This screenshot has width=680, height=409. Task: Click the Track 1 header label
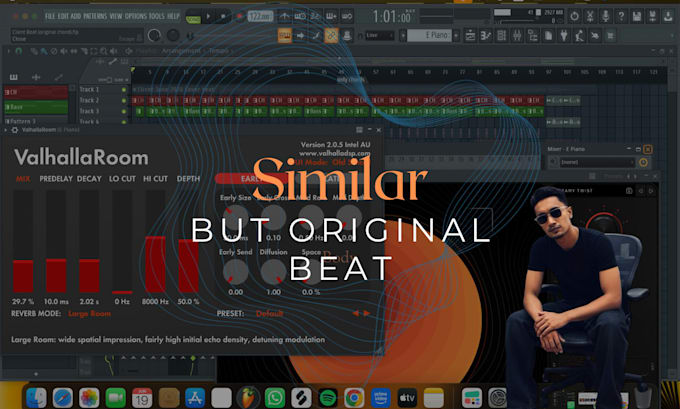click(89, 89)
